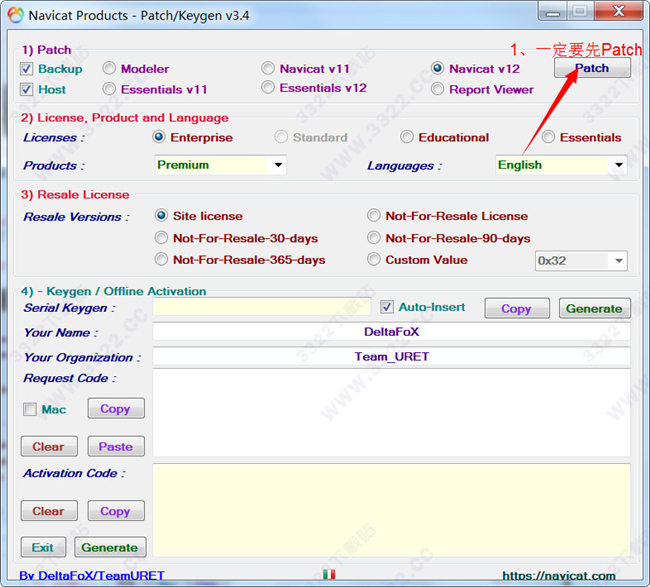Choose the Navicat v11 radio button
650x587 pixels.
coord(268,68)
